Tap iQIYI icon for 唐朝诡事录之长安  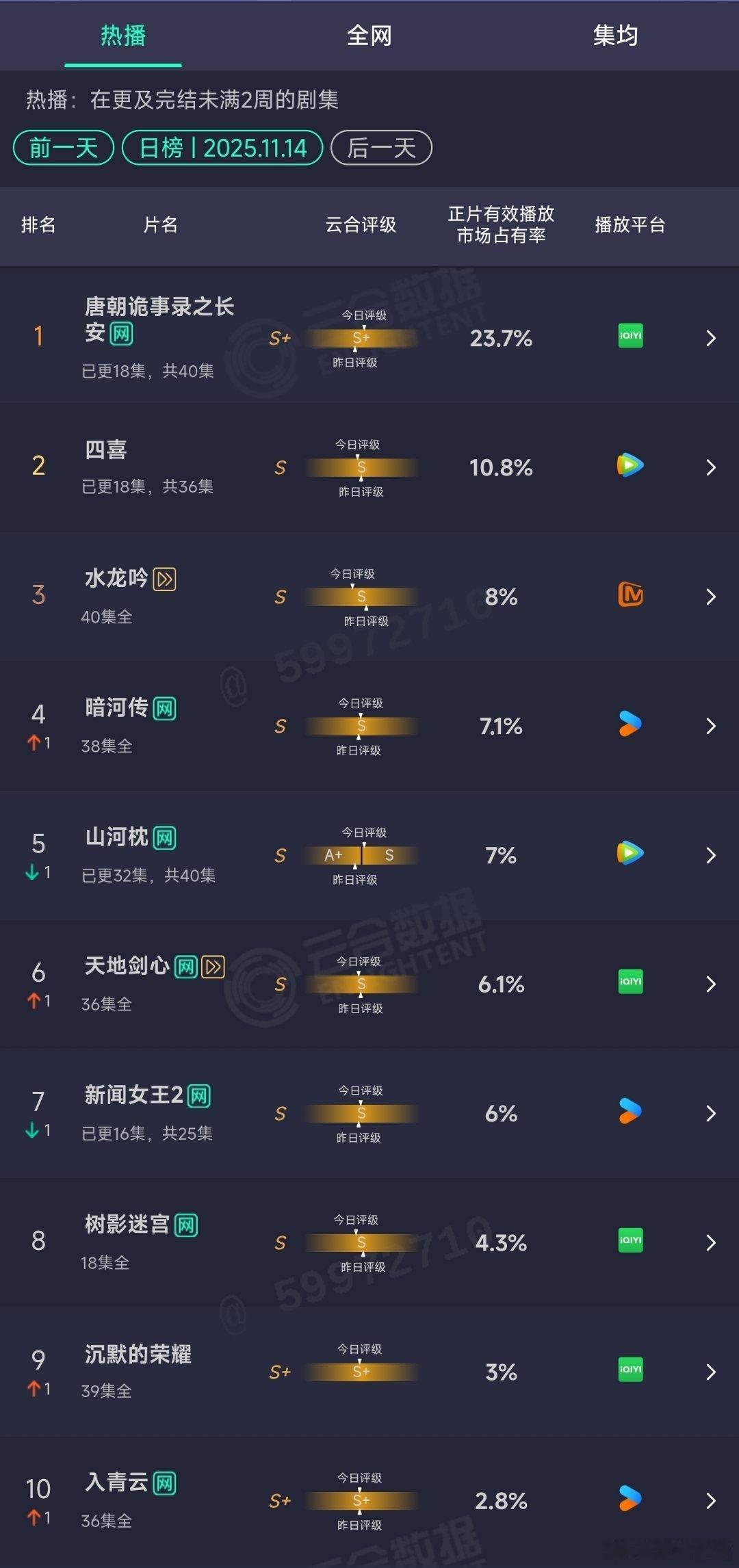pyautogui.click(x=630, y=336)
